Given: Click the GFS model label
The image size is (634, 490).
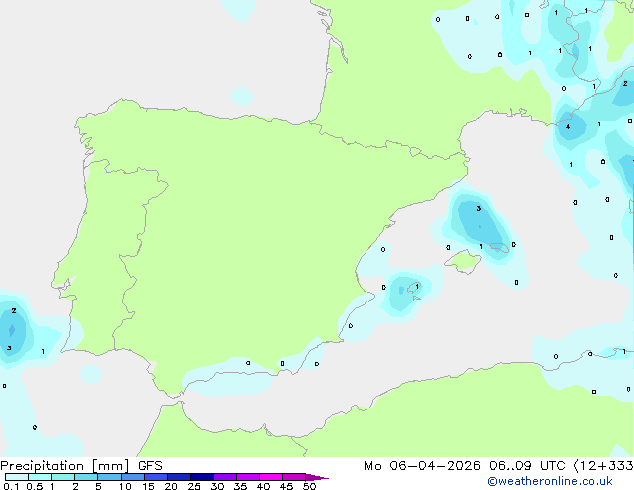Looking at the screenshot, I should (x=150, y=466).
